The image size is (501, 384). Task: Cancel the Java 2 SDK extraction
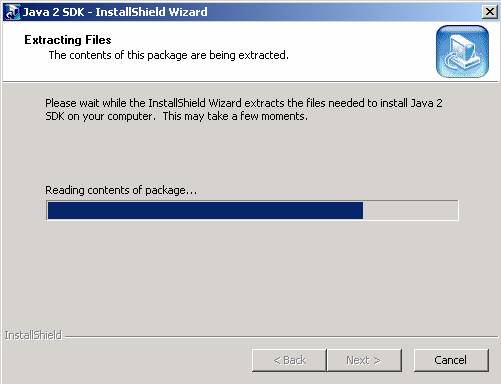[451, 360]
